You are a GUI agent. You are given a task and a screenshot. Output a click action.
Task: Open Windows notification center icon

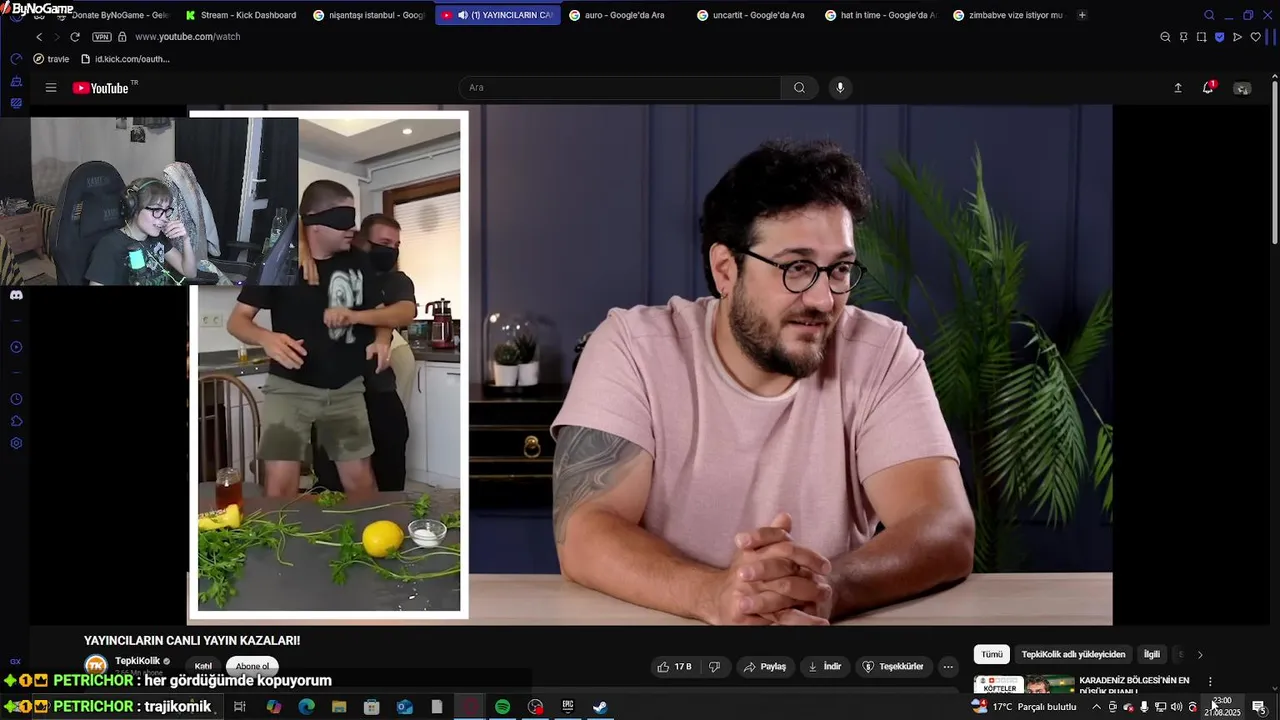point(1258,707)
